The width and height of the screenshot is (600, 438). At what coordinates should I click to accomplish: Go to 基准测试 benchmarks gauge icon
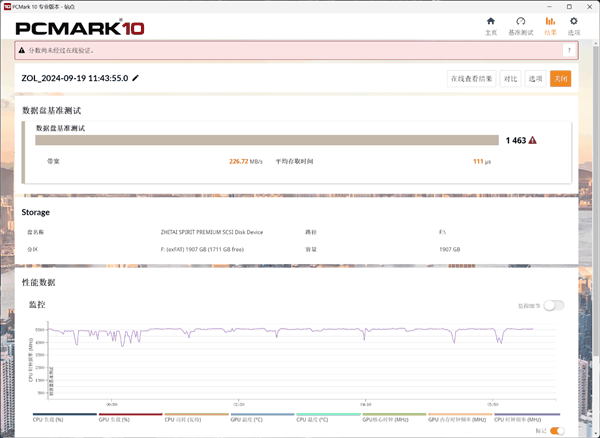(520, 24)
